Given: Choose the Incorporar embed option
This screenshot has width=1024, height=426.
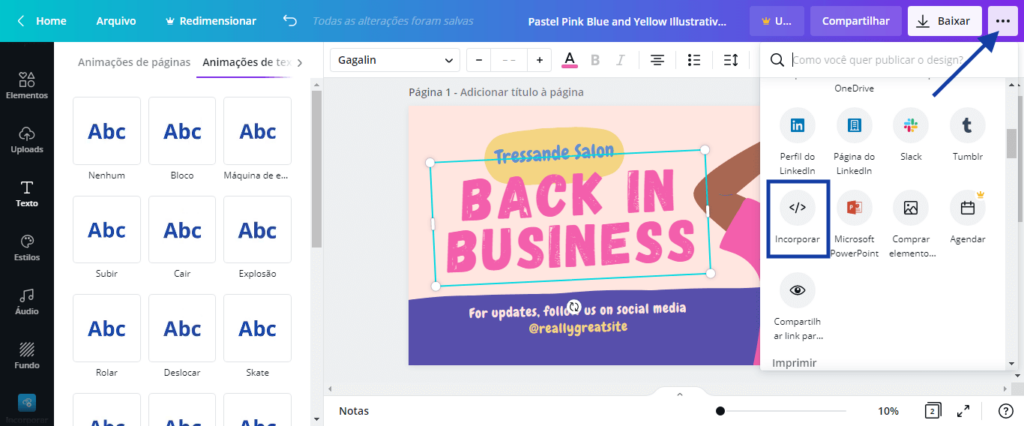Looking at the screenshot, I should (x=797, y=219).
